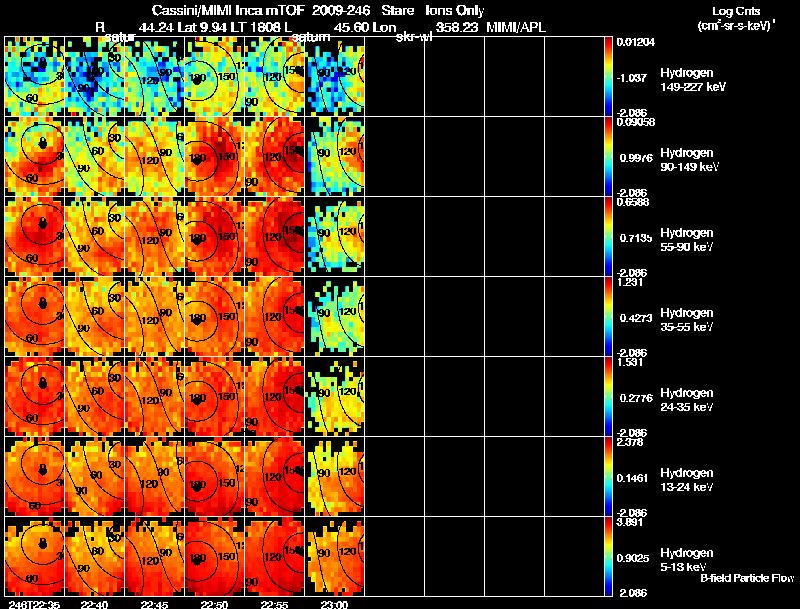Image resolution: width=800 pixels, height=609 pixels.
Task: Click the '246T22:35' time label
Action: (34, 604)
